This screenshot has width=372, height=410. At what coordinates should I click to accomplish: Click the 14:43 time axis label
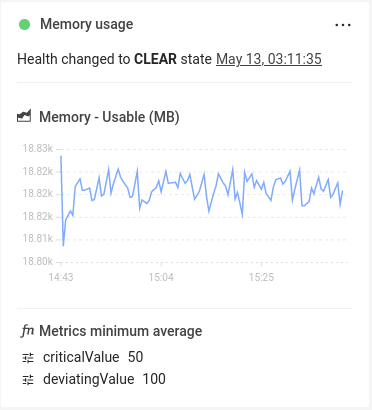(x=61, y=277)
